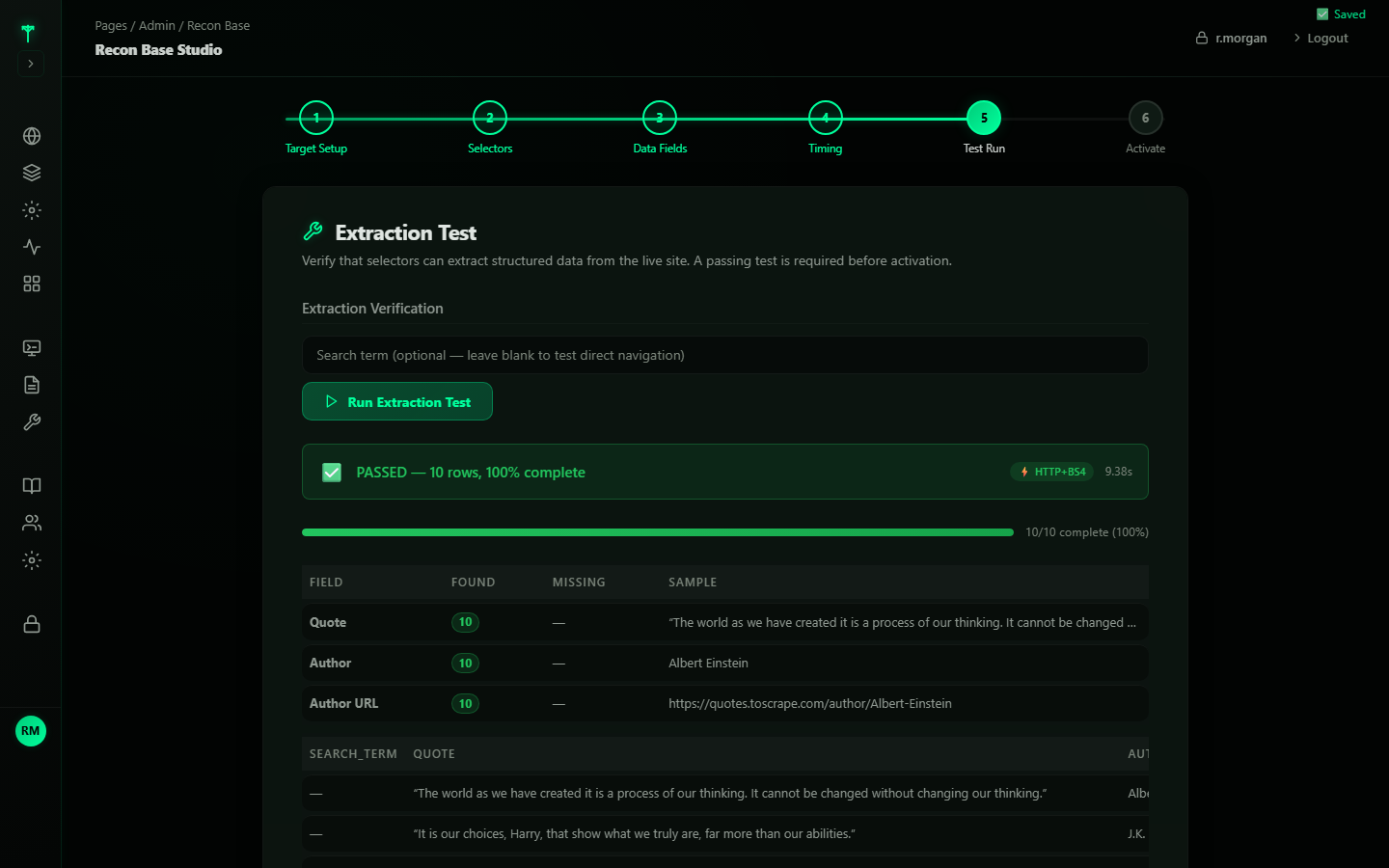The width and height of the screenshot is (1389, 868).
Task: Click the lower gear settings sidebar icon
Action: (x=32, y=560)
